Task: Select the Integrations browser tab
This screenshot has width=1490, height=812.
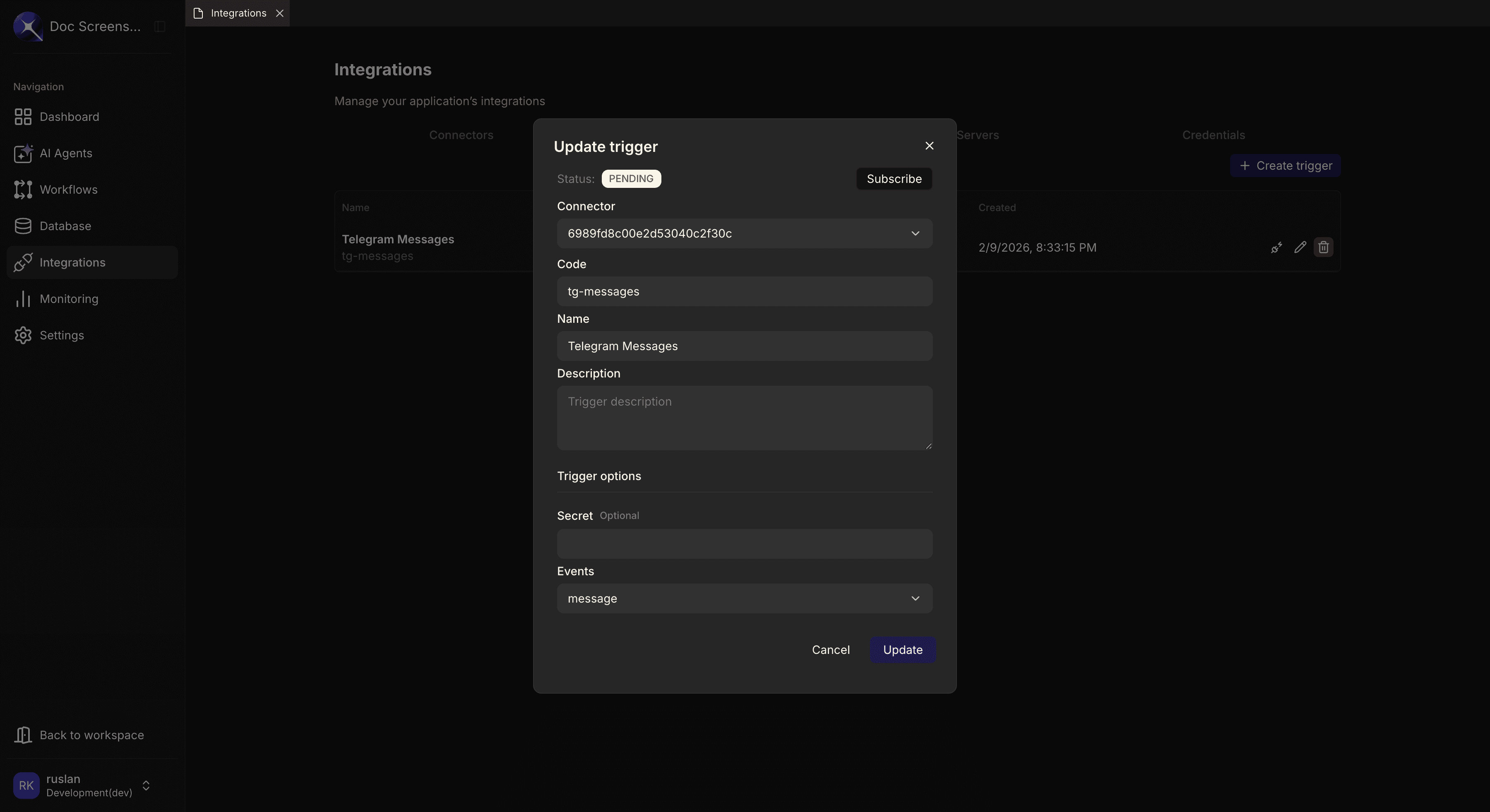Action: [x=237, y=13]
